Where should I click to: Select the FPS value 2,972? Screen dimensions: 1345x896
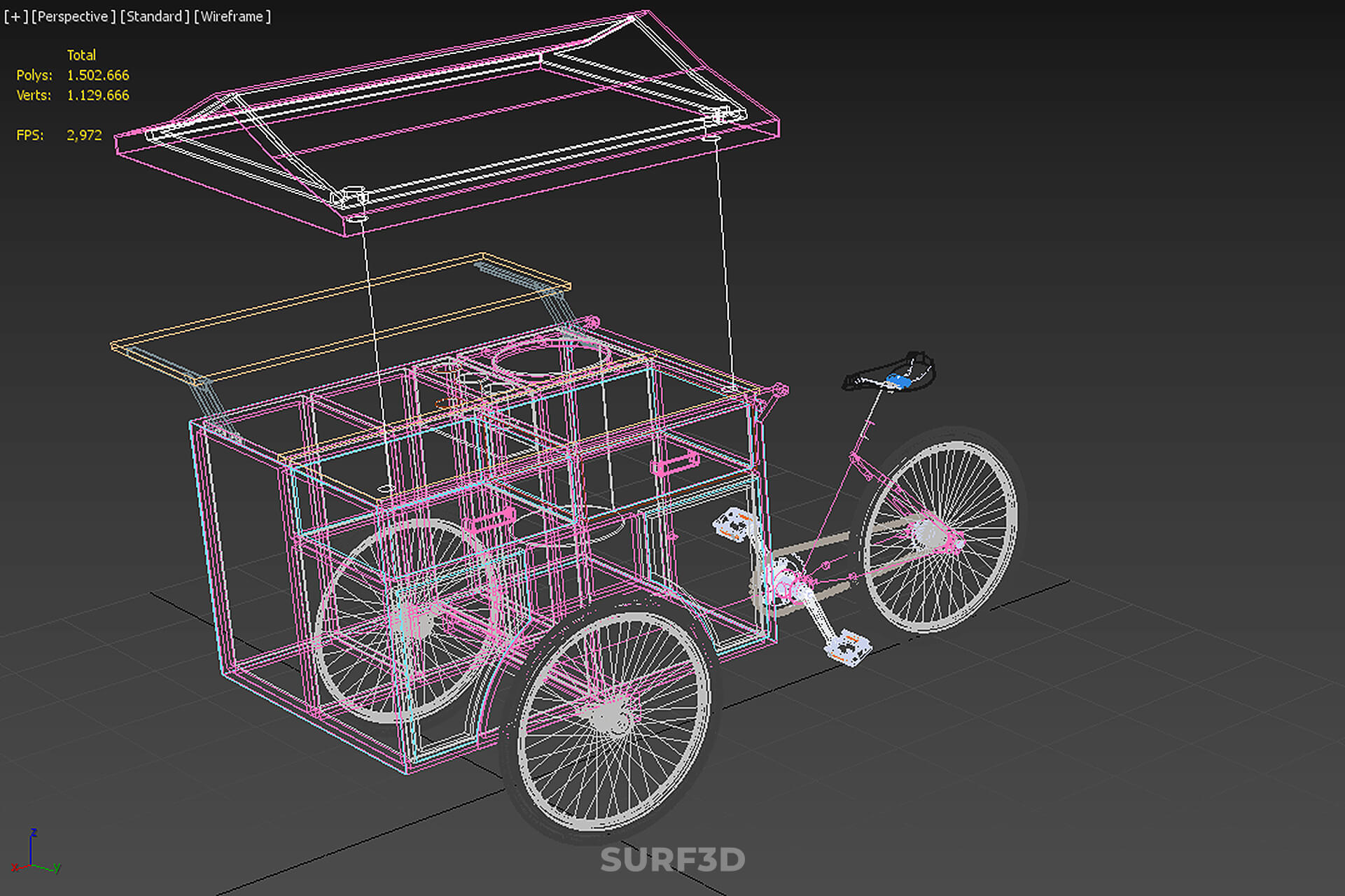[84, 135]
